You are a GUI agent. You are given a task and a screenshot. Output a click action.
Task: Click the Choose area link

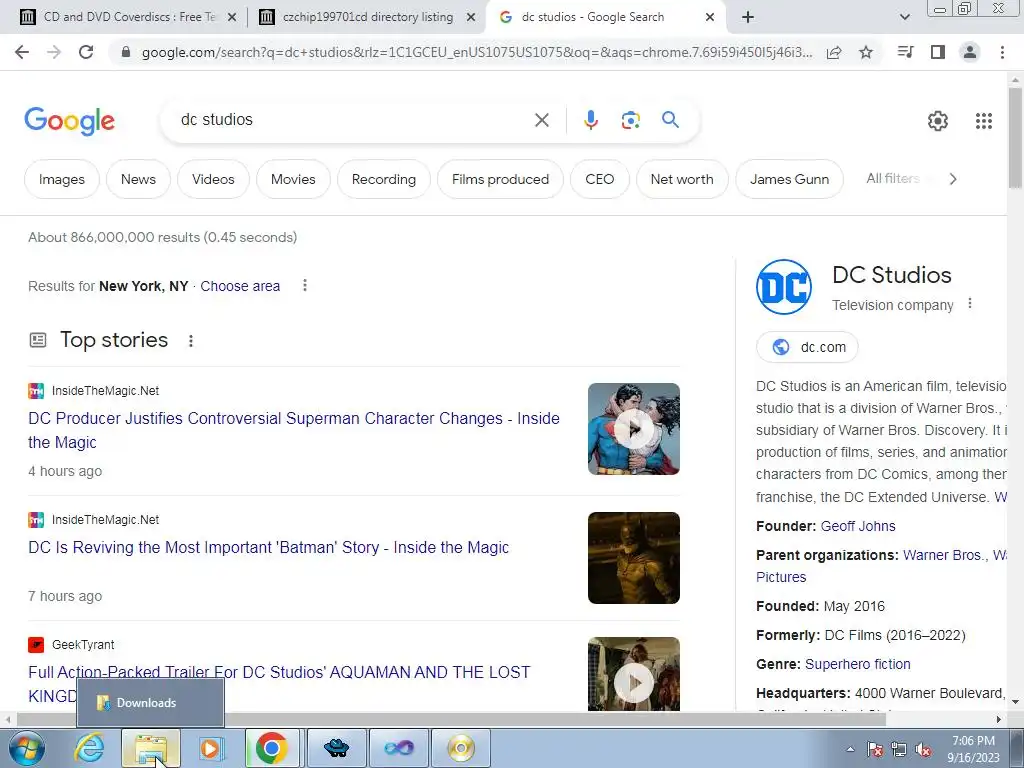tap(240, 286)
